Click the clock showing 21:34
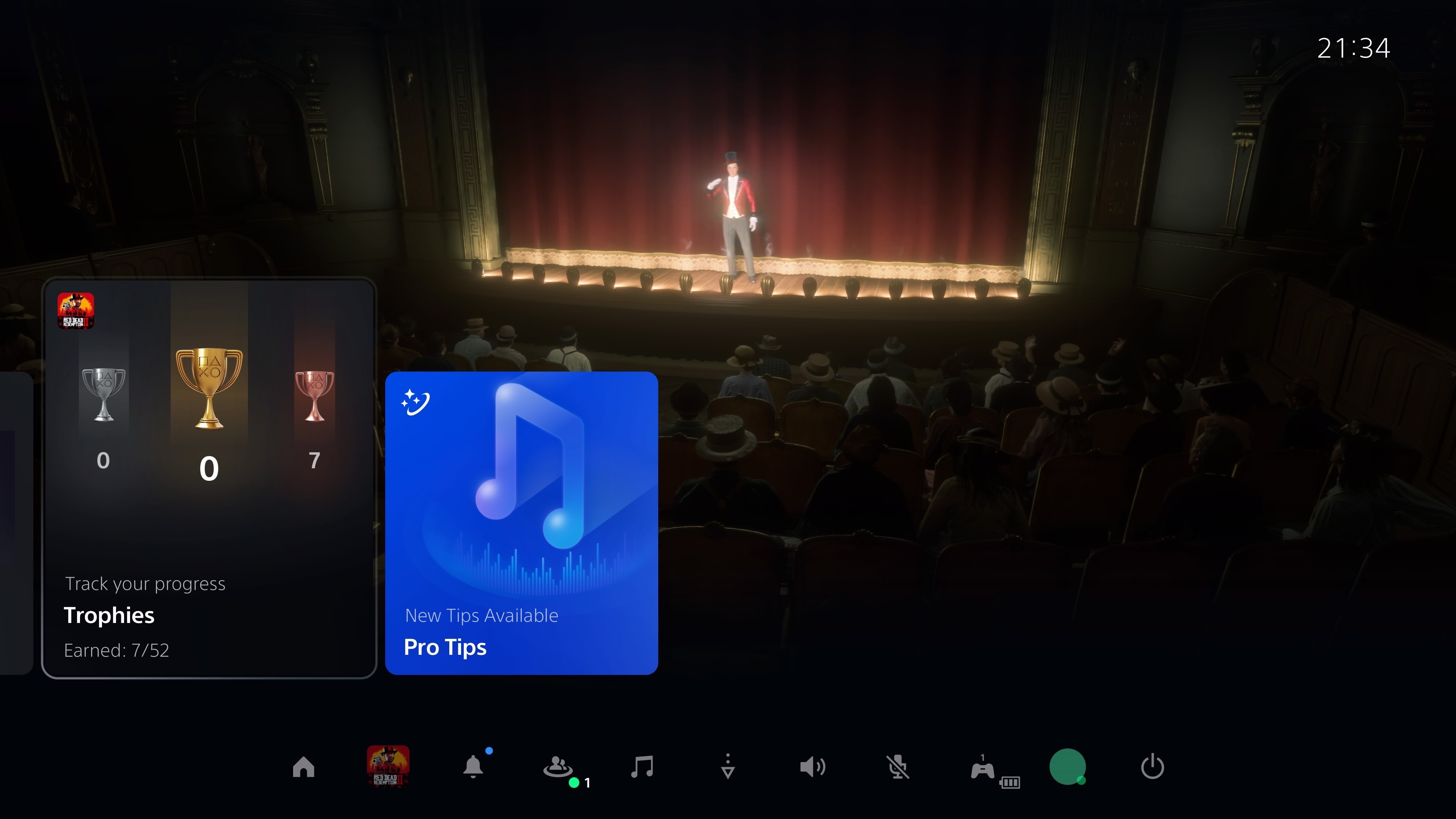Image resolution: width=1456 pixels, height=819 pixels. [x=1353, y=49]
